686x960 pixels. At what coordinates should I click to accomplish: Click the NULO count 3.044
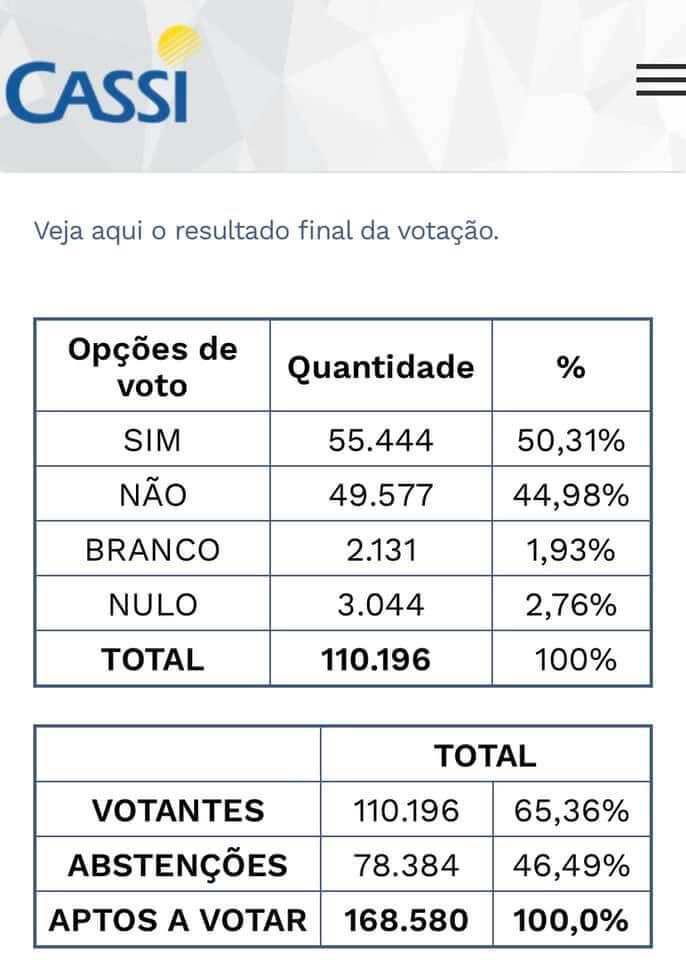pos(381,604)
